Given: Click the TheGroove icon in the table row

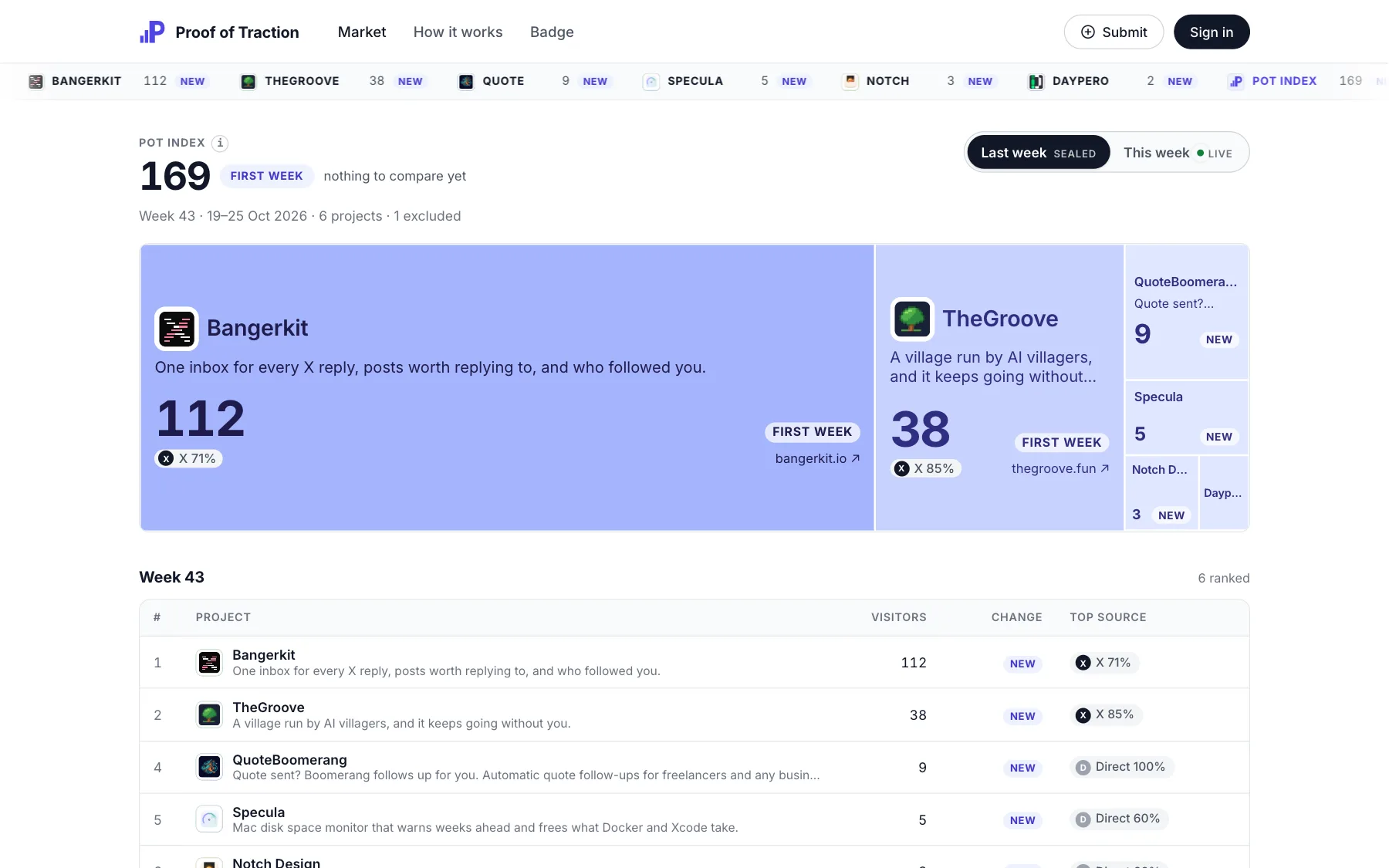Looking at the screenshot, I should point(209,715).
